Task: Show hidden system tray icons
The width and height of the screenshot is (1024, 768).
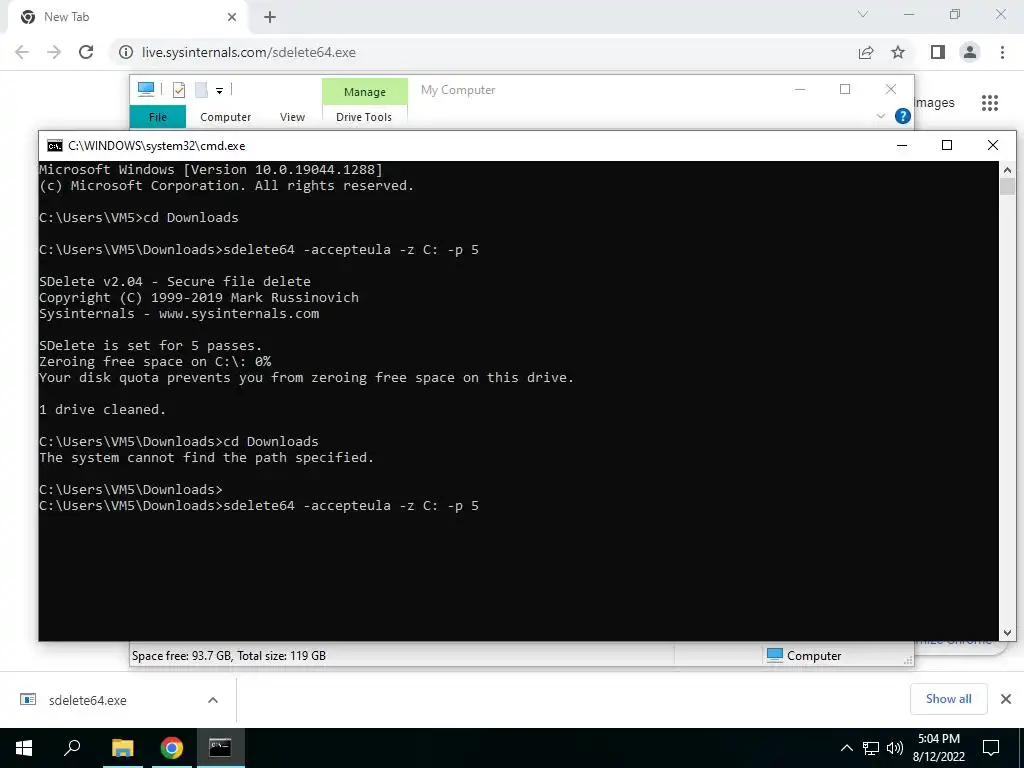Action: click(846, 748)
